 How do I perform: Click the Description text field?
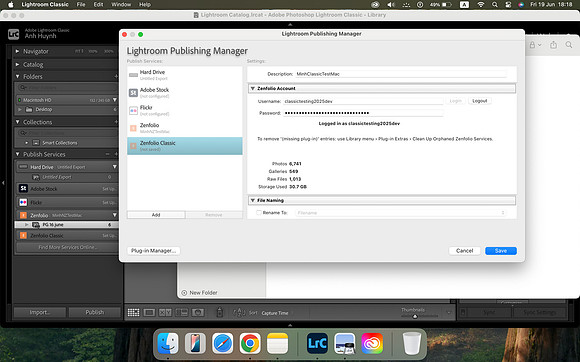(x=401, y=74)
